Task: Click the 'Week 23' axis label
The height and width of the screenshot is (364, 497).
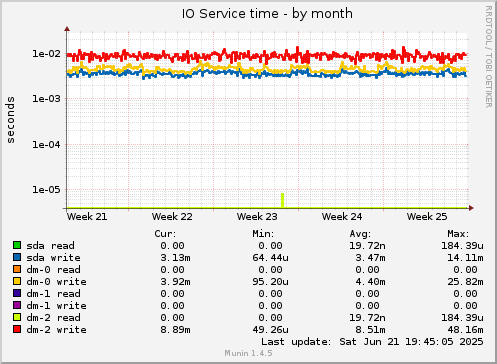Action: pyautogui.click(x=257, y=217)
